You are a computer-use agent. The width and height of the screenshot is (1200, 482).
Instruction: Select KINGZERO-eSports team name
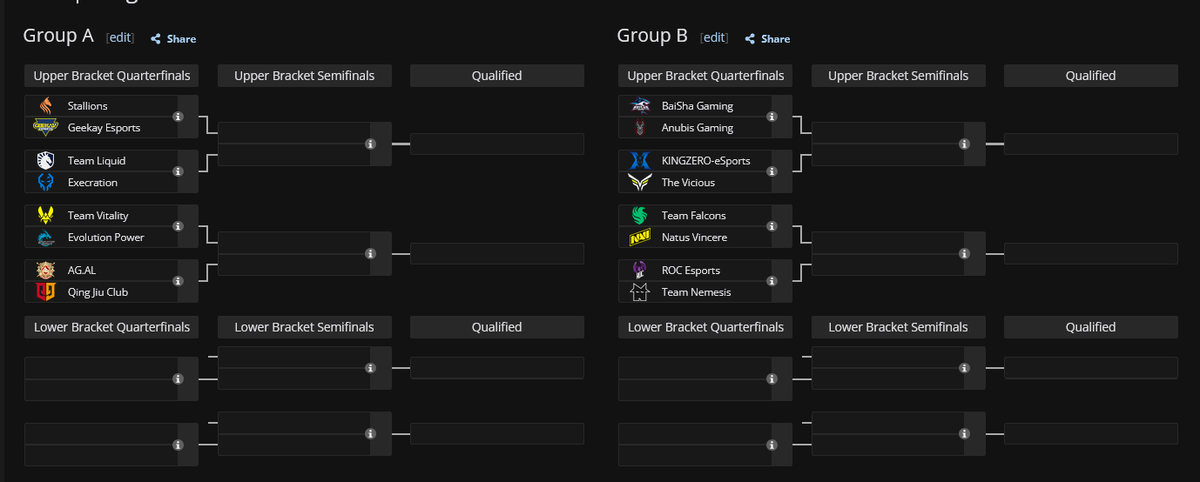706,161
